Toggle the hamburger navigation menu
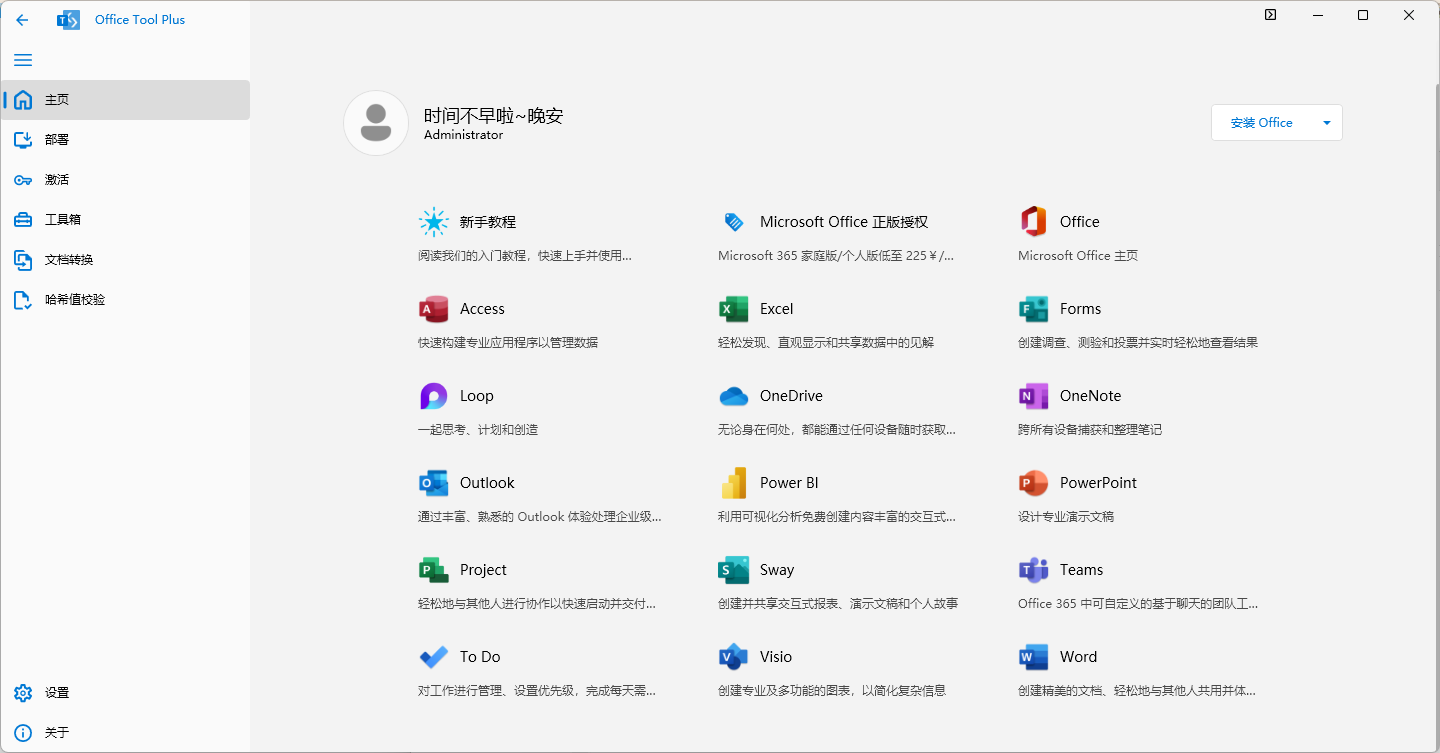 click(x=23, y=60)
